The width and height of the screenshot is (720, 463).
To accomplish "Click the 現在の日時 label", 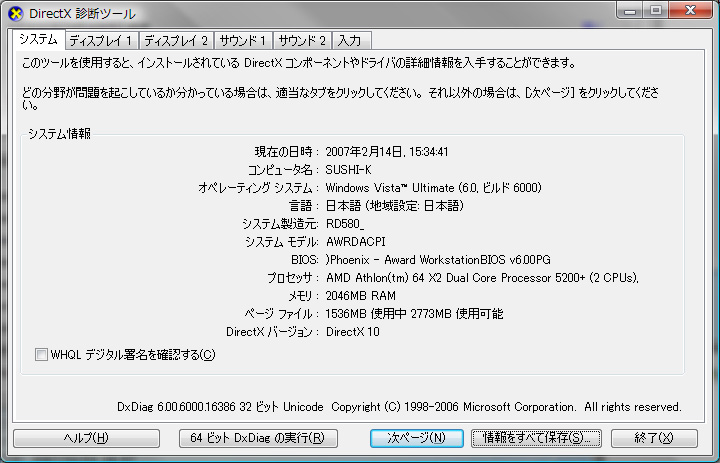I will point(287,152).
